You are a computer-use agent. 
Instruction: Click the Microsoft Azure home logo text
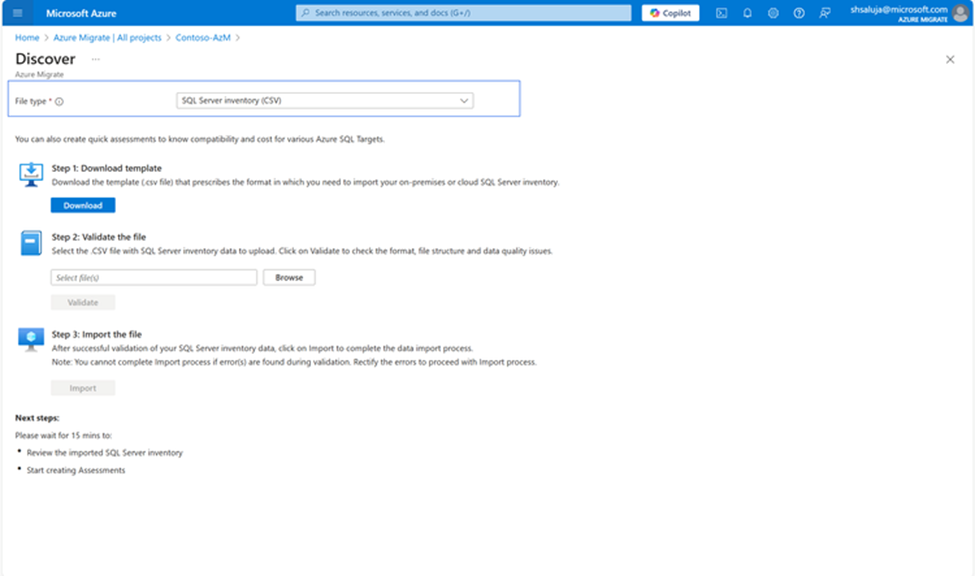pyautogui.click(x=81, y=13)
